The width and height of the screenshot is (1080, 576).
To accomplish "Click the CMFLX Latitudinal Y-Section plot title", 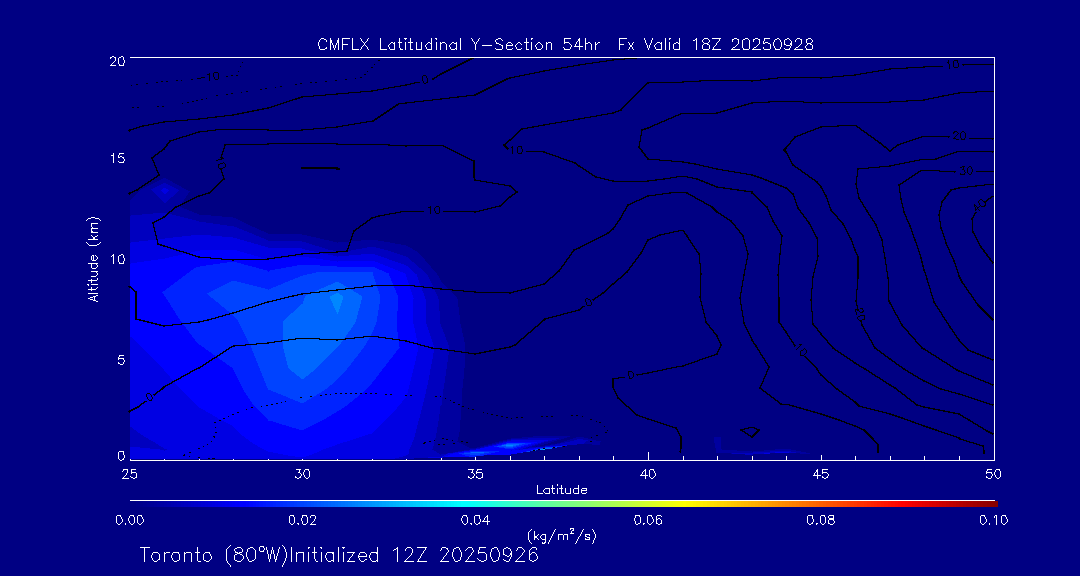I will 564,44.
